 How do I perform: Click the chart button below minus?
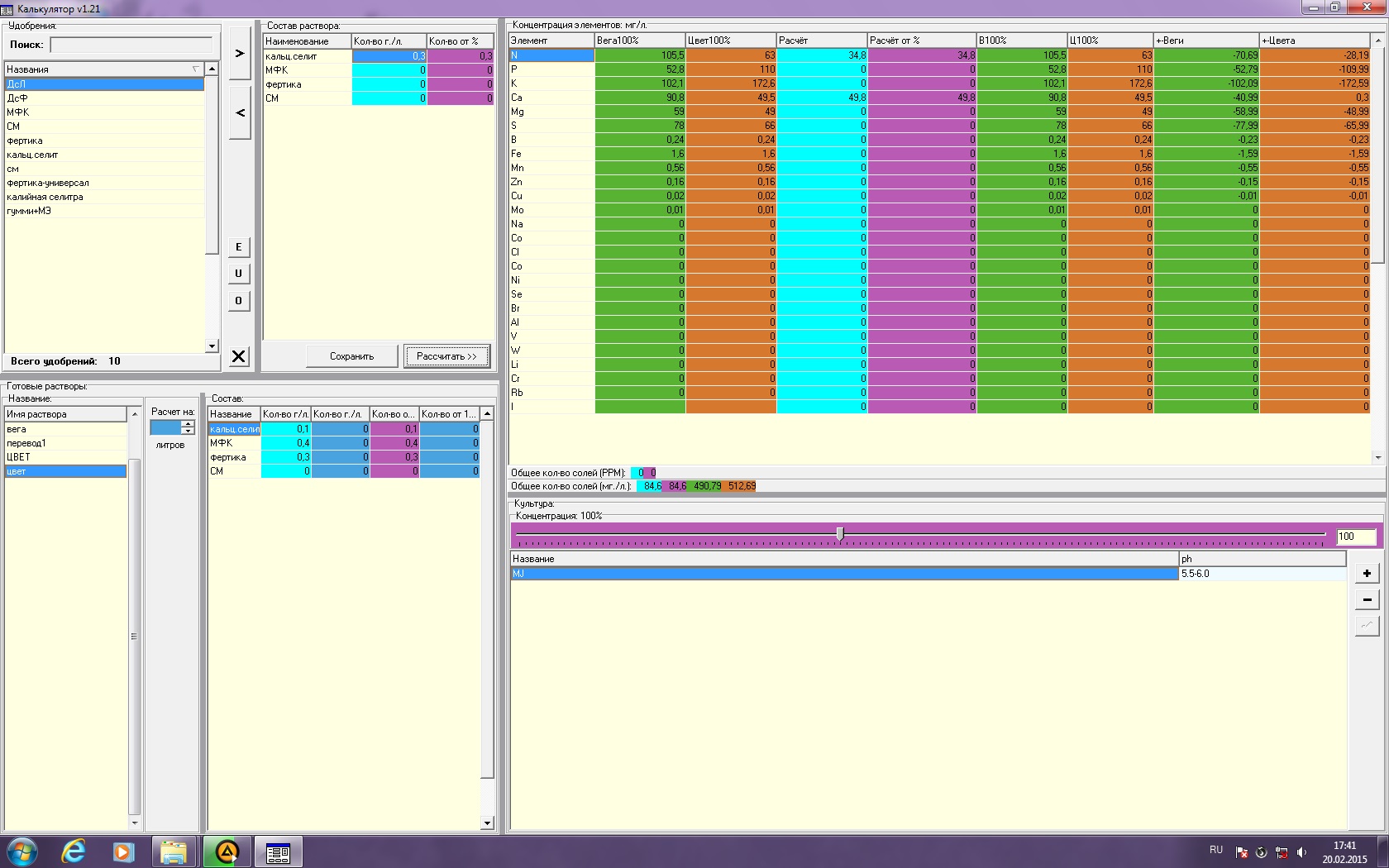(x=1367, y=626)
